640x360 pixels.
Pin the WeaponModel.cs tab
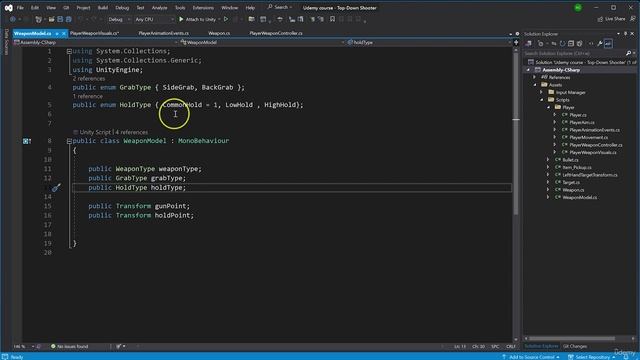(57, 33)
